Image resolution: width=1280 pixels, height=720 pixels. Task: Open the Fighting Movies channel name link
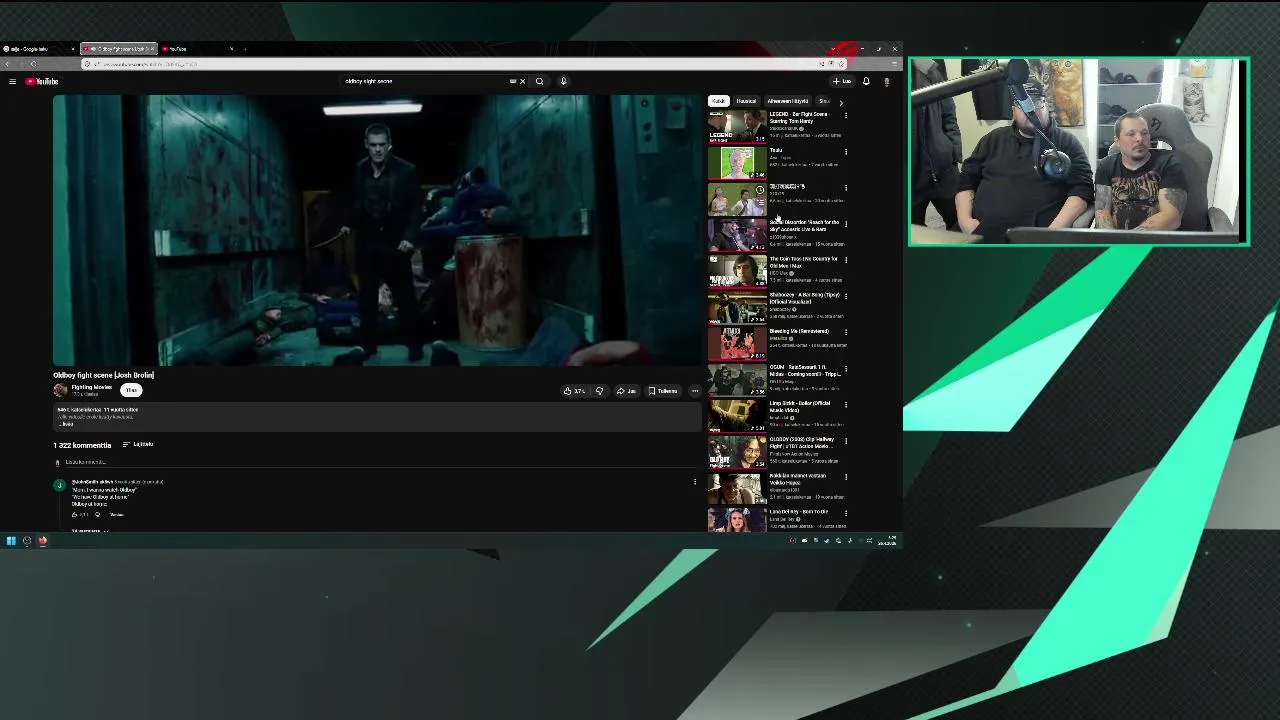click(x=92, y=387)
